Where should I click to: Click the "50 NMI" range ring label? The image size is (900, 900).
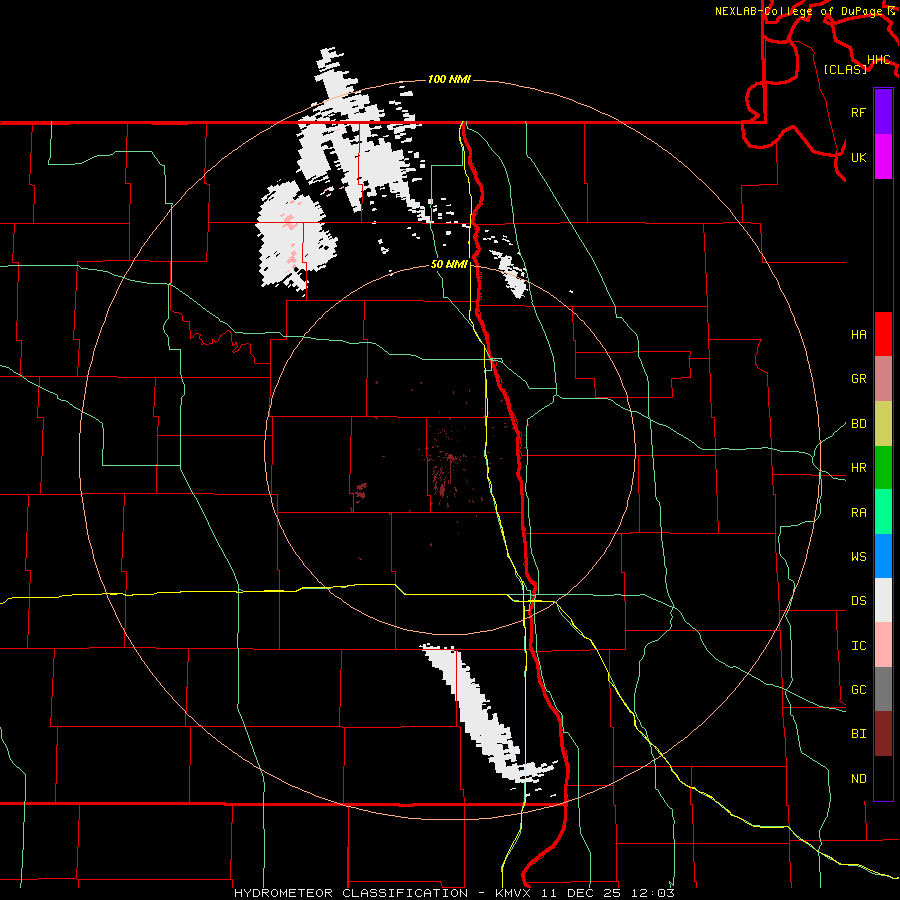[449, 264]
